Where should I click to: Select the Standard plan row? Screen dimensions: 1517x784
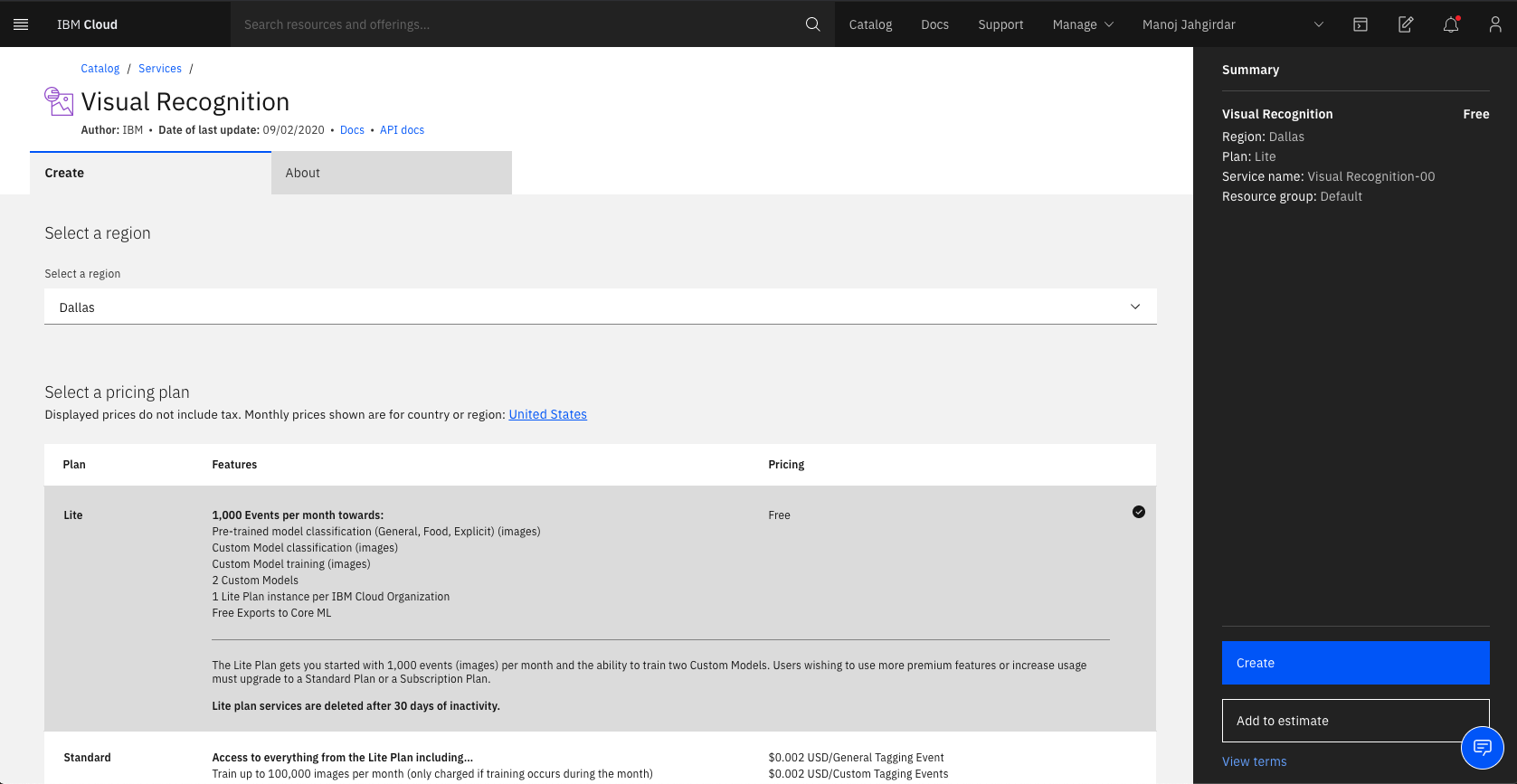click(x=600, y=758)
